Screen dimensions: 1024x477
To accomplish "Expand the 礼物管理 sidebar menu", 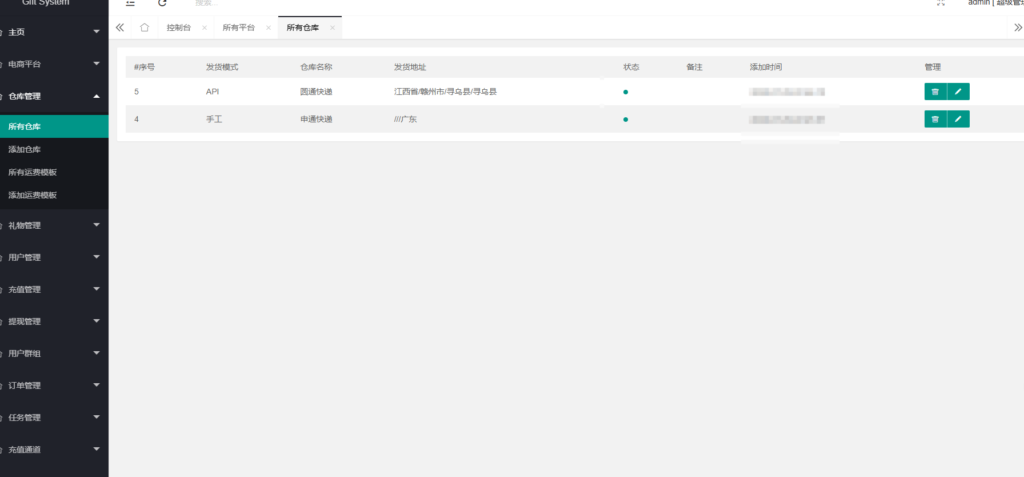I will (x=54, y=225).
